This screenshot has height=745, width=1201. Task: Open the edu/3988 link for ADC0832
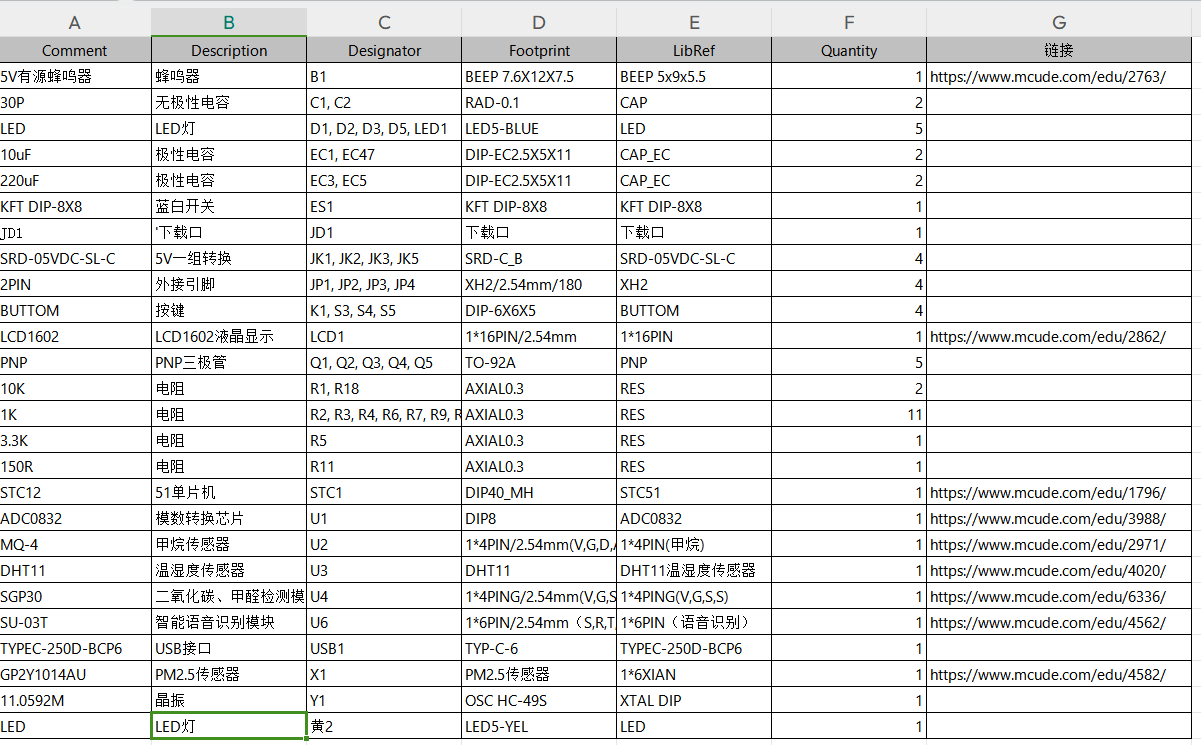1047,519
